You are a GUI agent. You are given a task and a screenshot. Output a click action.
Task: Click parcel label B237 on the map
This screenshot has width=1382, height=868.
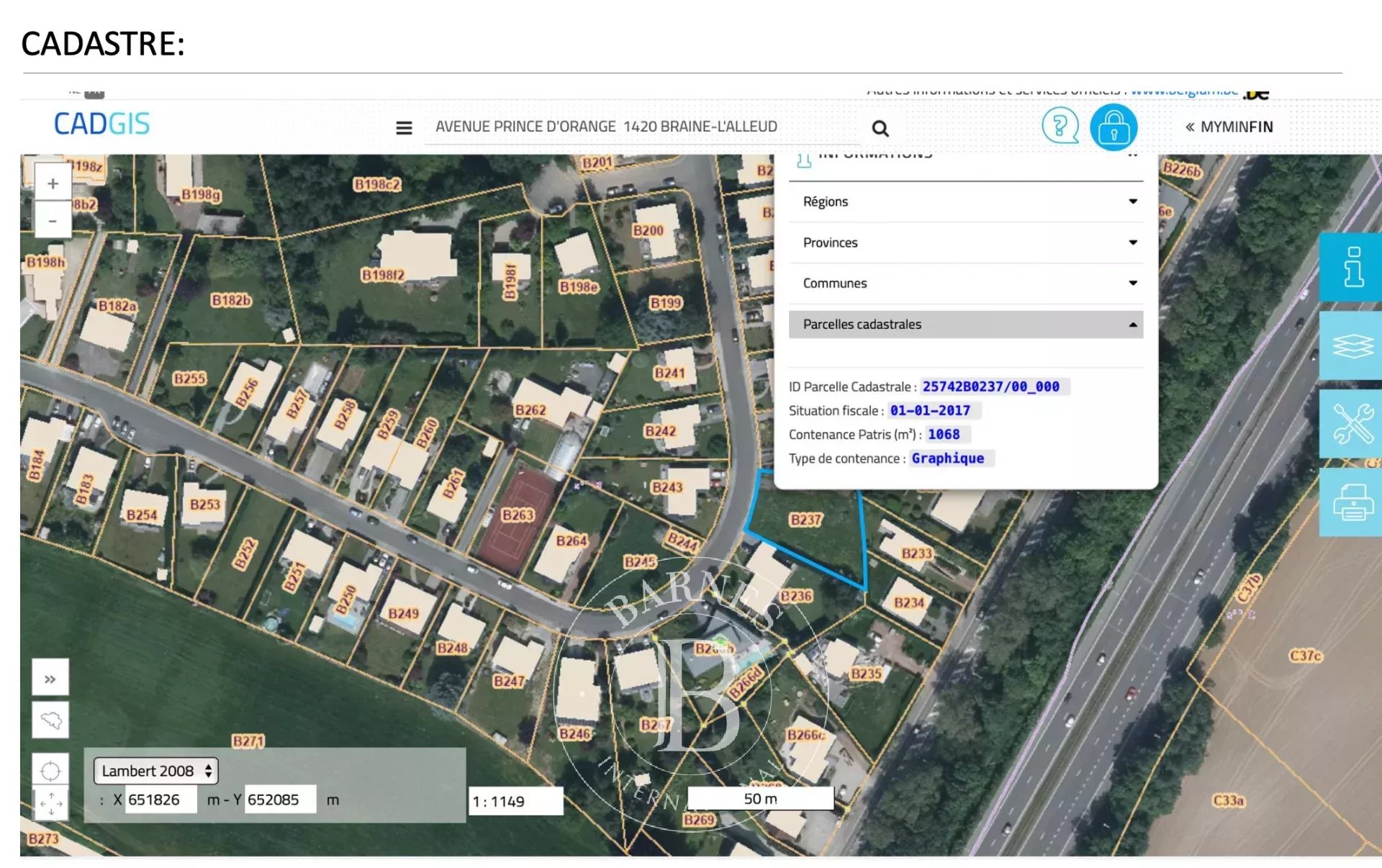(x=805, y=520)
